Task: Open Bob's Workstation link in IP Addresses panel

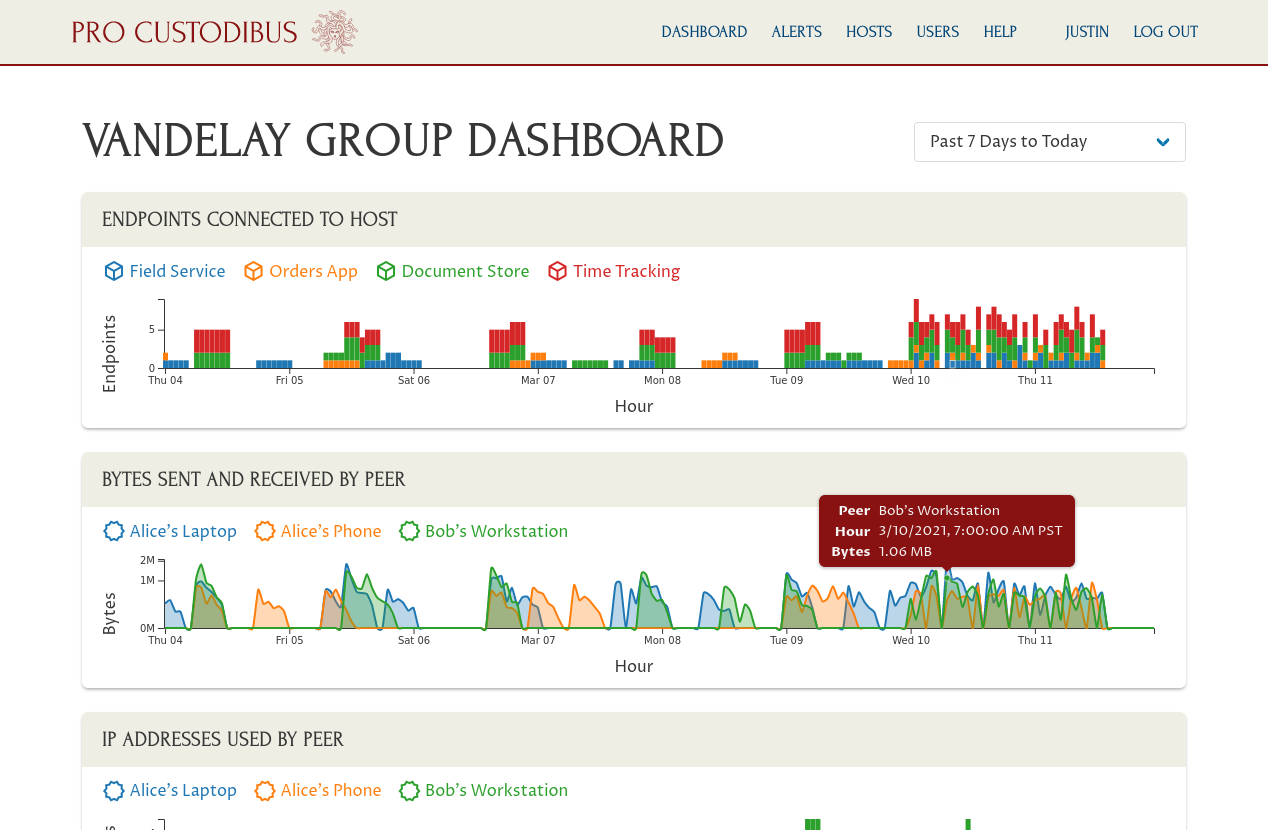Action: pos(496,791)
